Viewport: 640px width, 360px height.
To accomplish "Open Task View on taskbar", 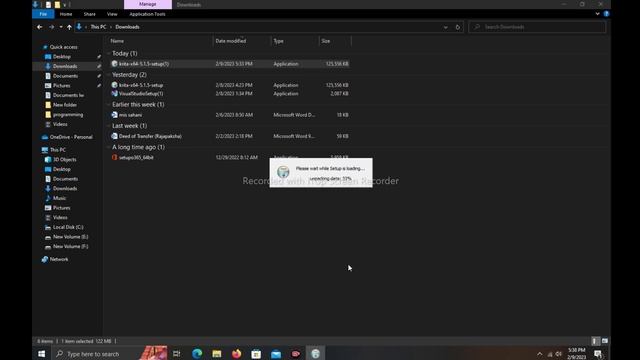I will (177, 353).
